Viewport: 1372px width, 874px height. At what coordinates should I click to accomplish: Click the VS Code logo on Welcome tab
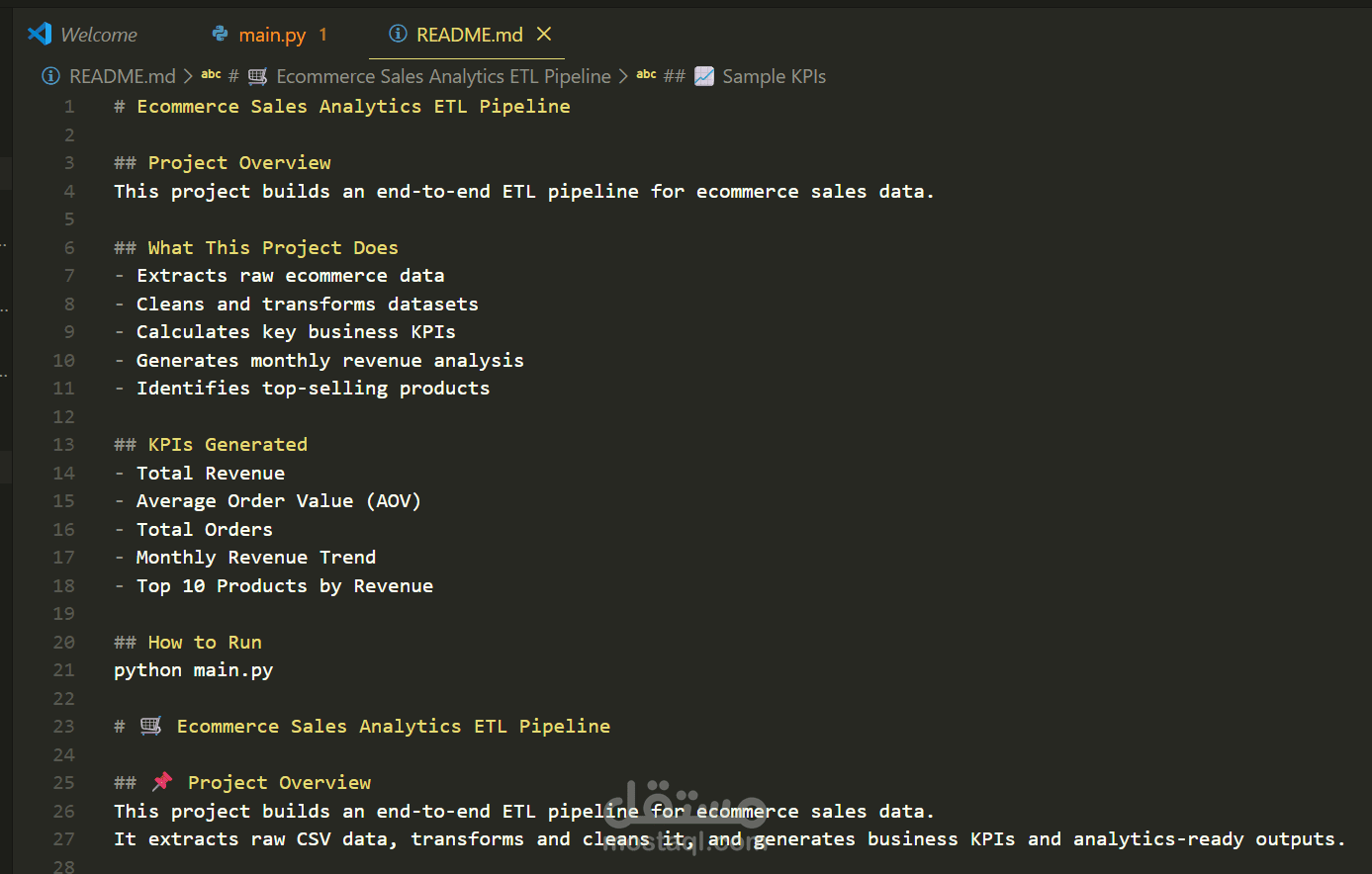click(40, 34)
